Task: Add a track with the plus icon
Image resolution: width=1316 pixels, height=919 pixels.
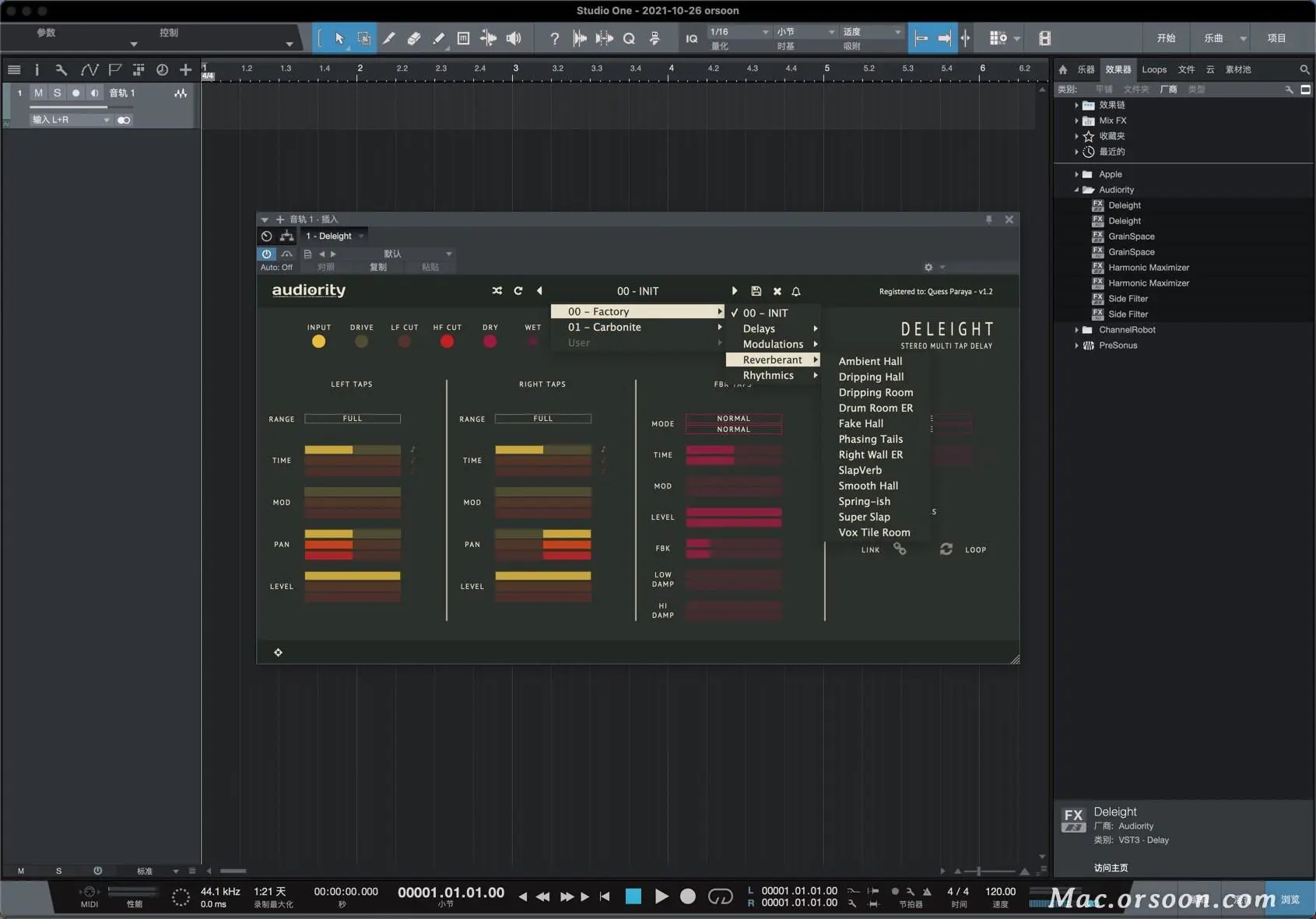Action: click(x=185, y=70)
